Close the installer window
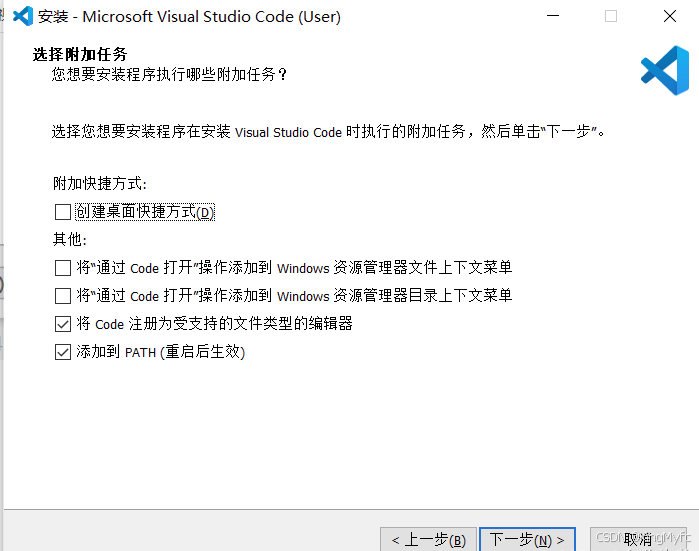The width and height of the screenshot is (699, 551). [x=670, y=16]
